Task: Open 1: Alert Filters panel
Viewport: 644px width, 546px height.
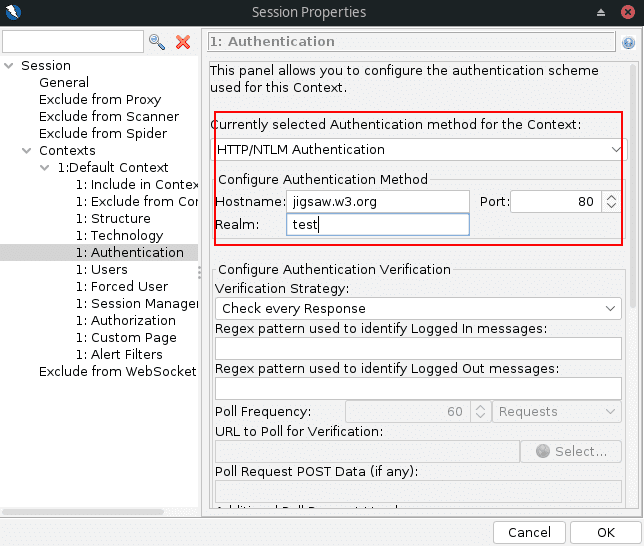Action: (119, 355)
